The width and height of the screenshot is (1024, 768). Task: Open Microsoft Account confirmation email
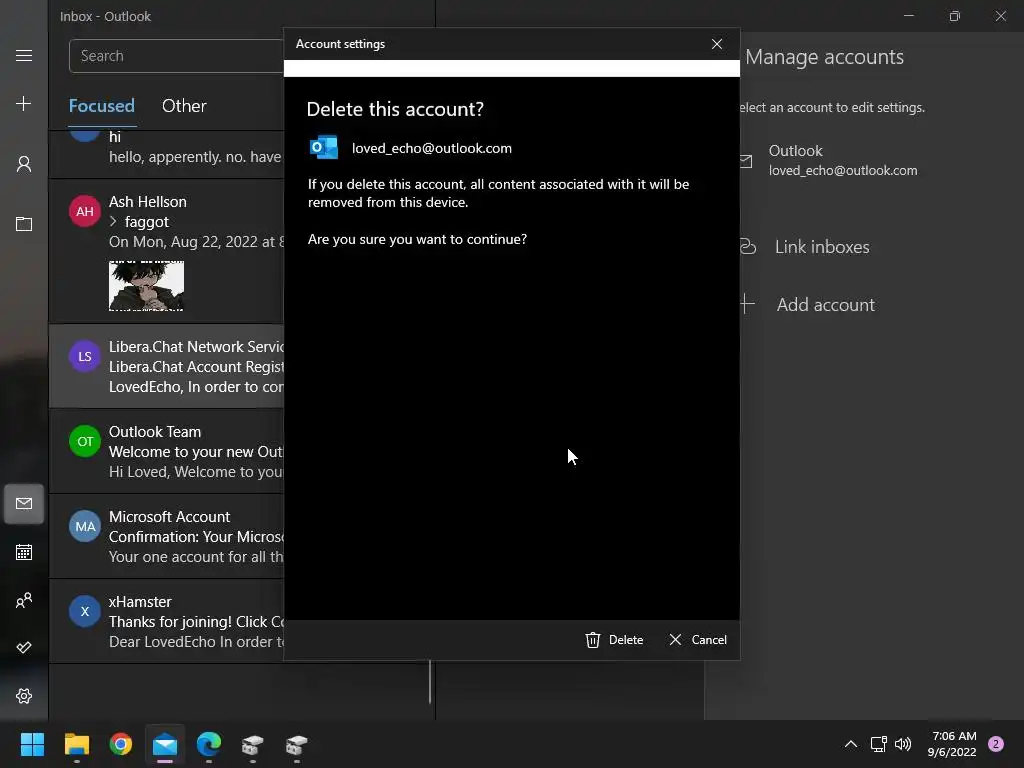(x=167, y=536)
